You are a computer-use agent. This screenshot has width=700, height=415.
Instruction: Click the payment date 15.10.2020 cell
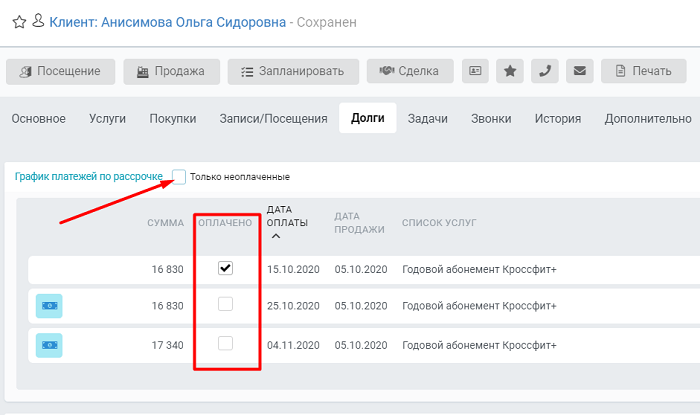293,270
